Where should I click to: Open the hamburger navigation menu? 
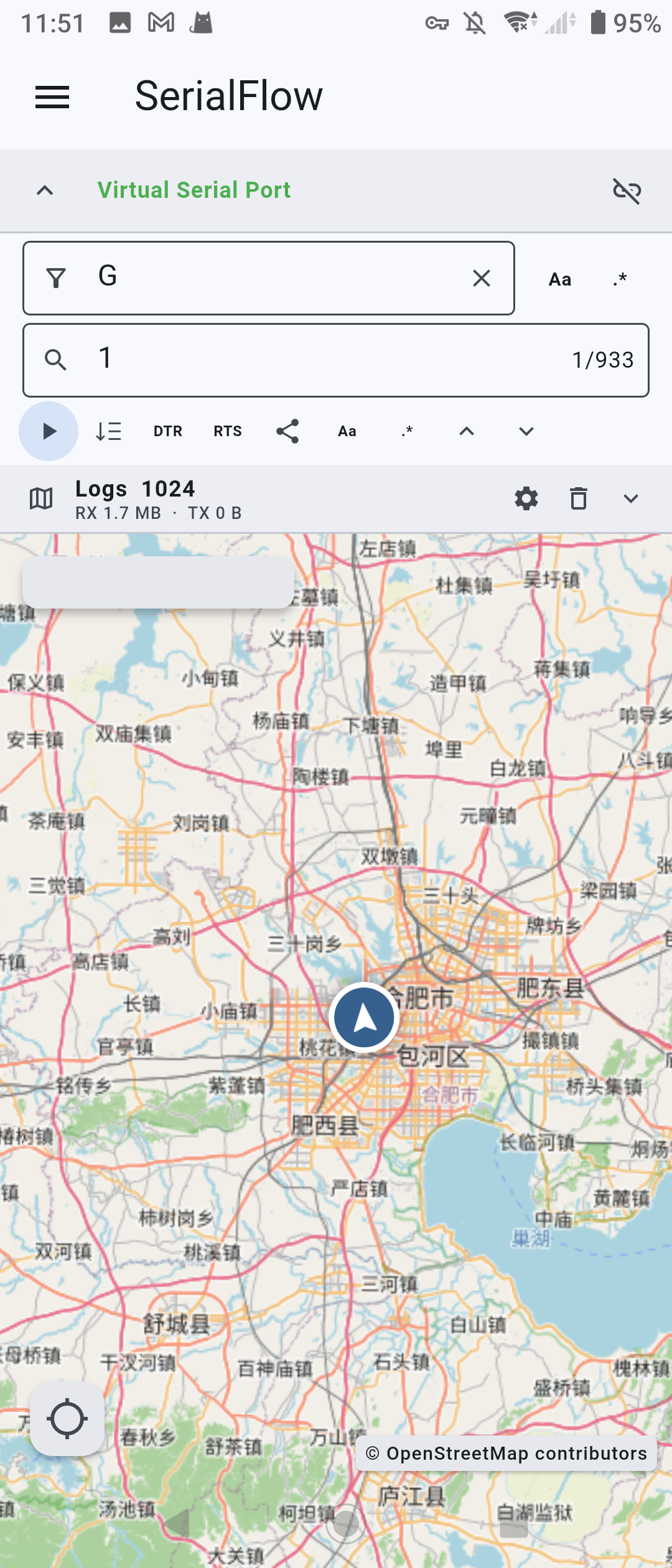(x=52, y=97)
